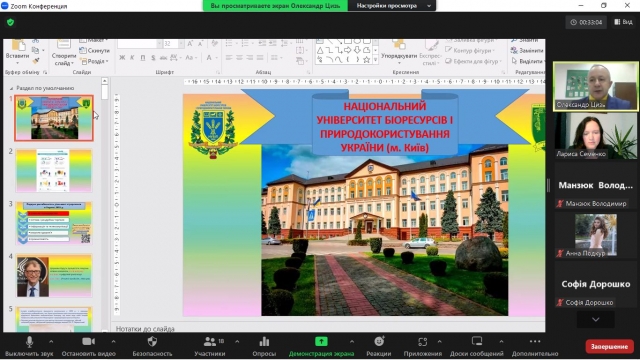Expand the shapes gallery More arrow
Image resolution: width=640 pixels, height=360 pixels.
pyautogui.click(x=376, y=60)
